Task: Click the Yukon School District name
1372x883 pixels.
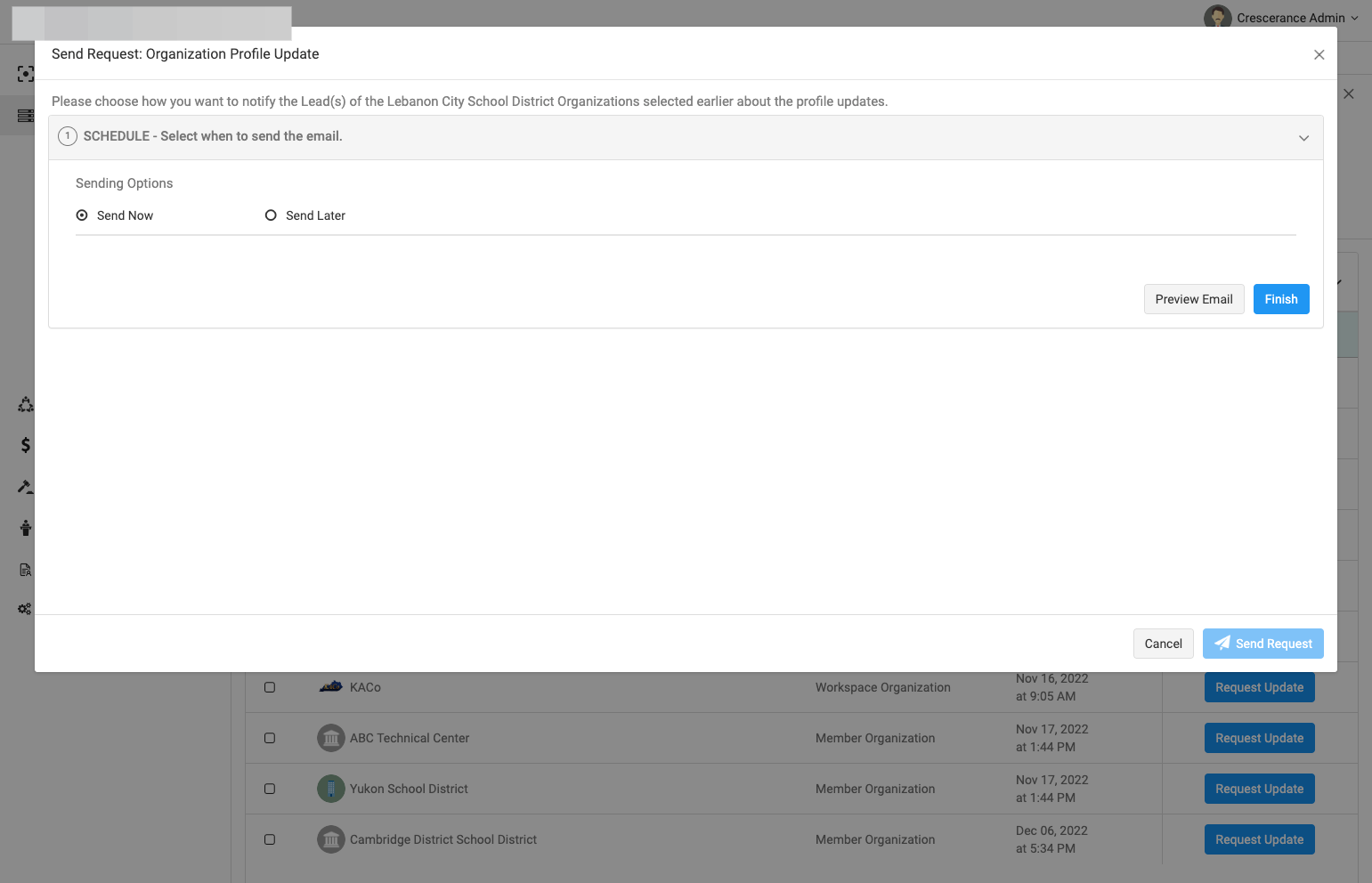Action: [409, 789]
